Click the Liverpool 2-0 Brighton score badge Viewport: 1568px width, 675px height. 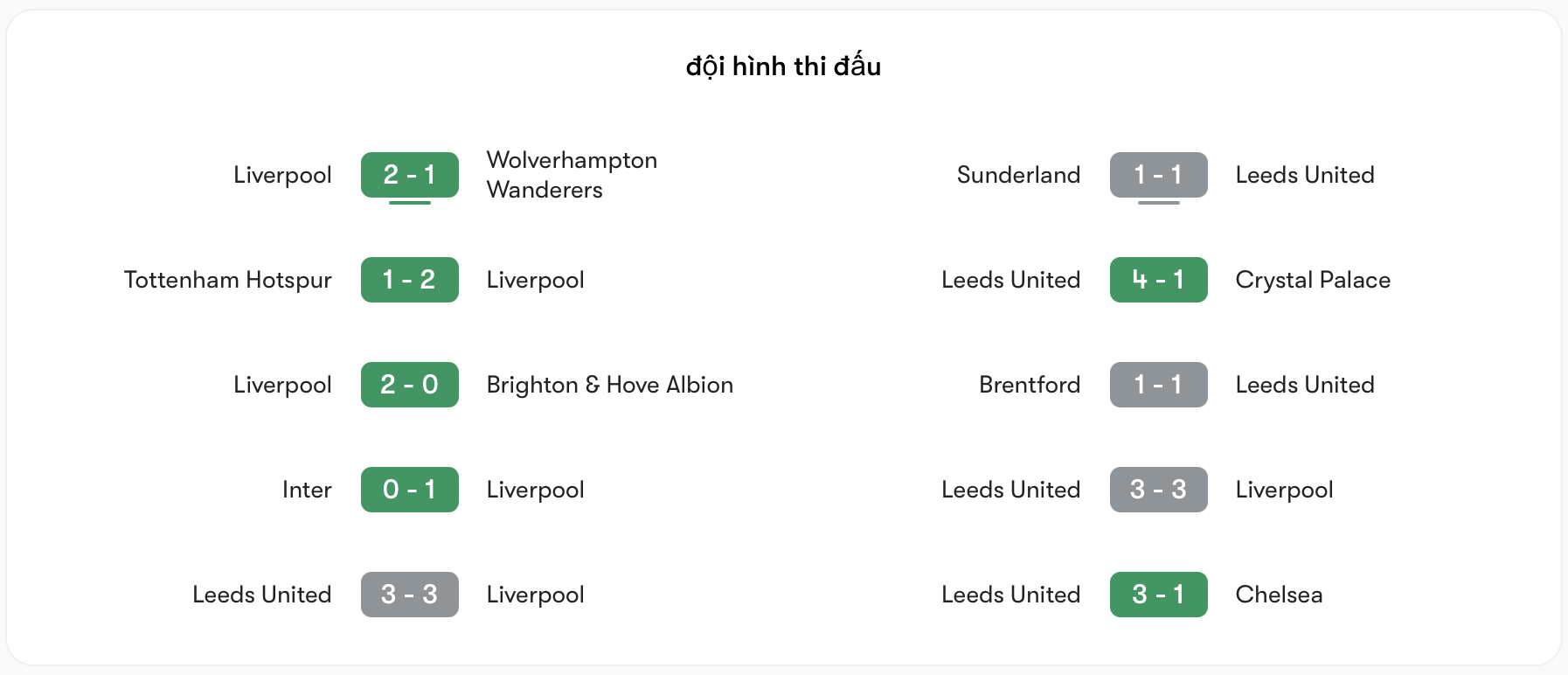coord(409,385)
